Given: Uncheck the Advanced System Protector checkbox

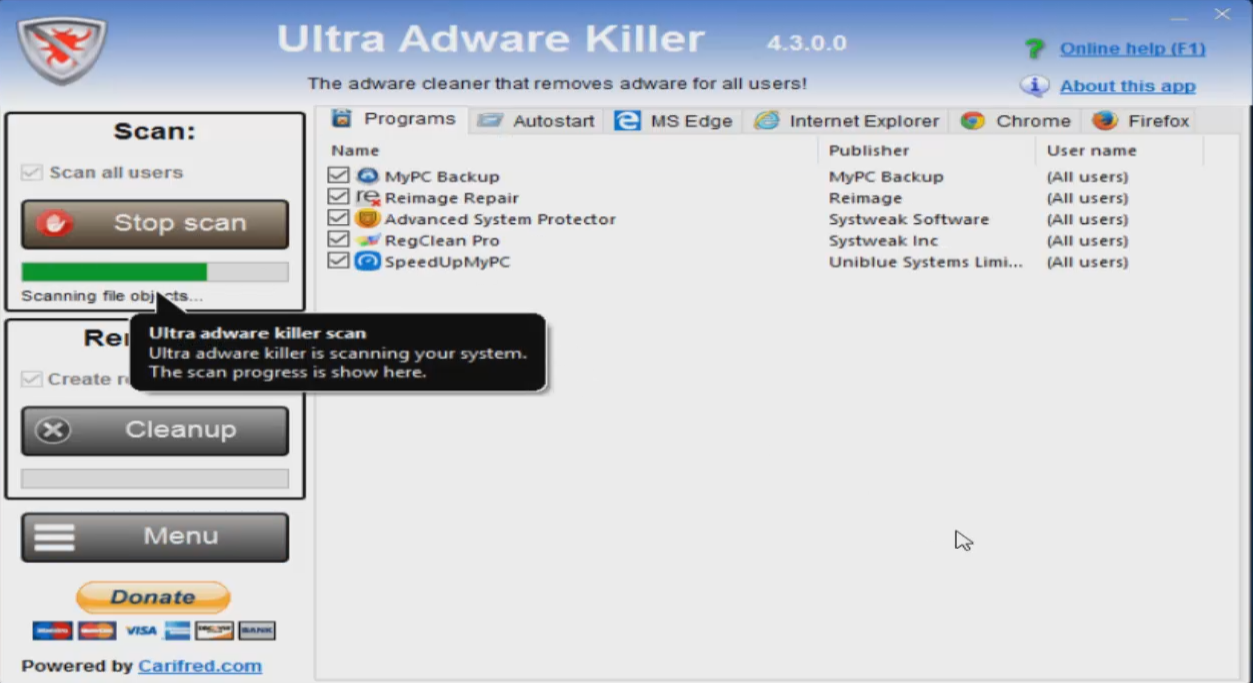Looking at the screenshot, I should point(338,219).
